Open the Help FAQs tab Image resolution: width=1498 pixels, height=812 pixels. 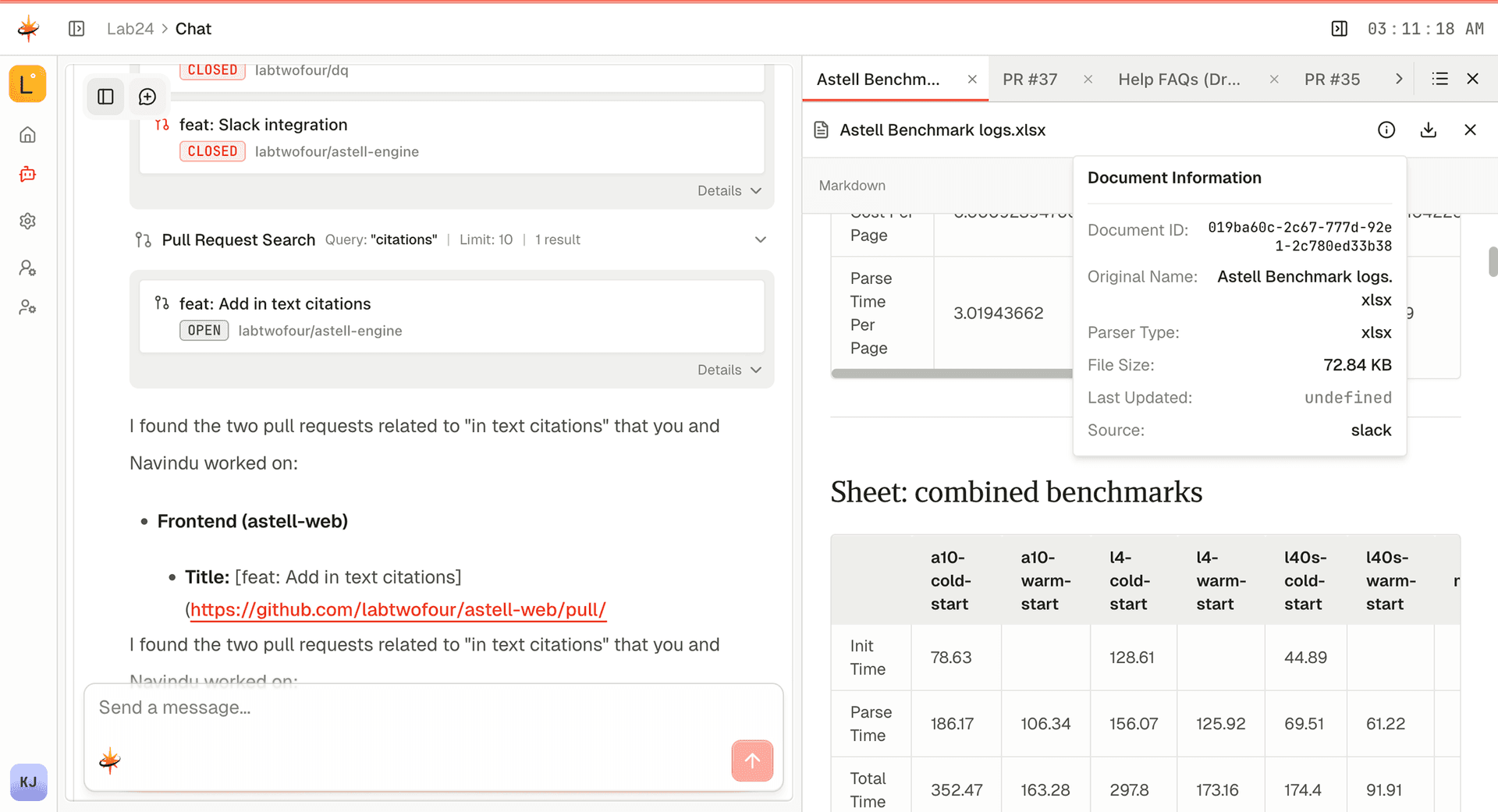1179,79
